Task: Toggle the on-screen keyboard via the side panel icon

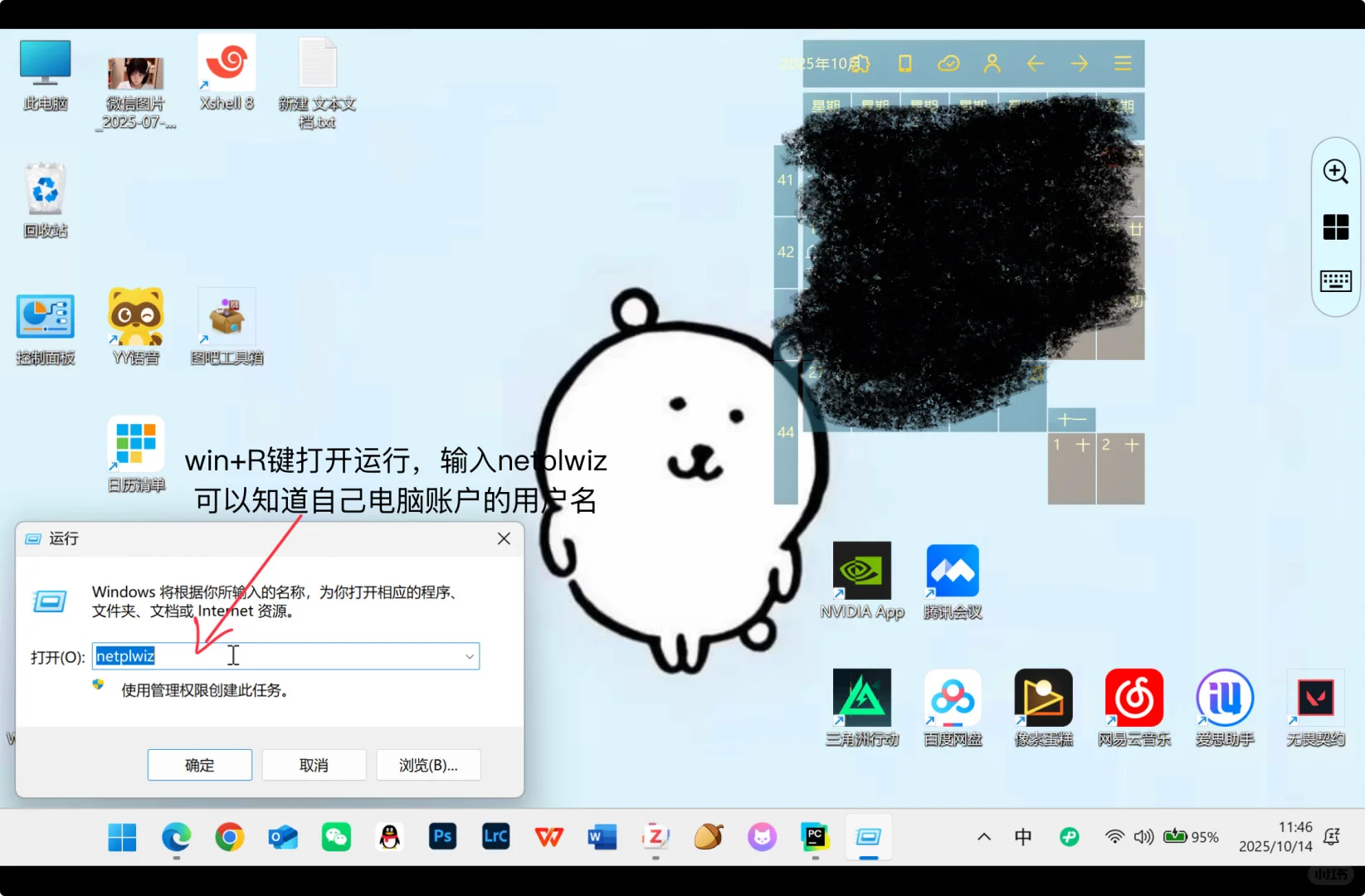Action: [x=1335, y=280]
